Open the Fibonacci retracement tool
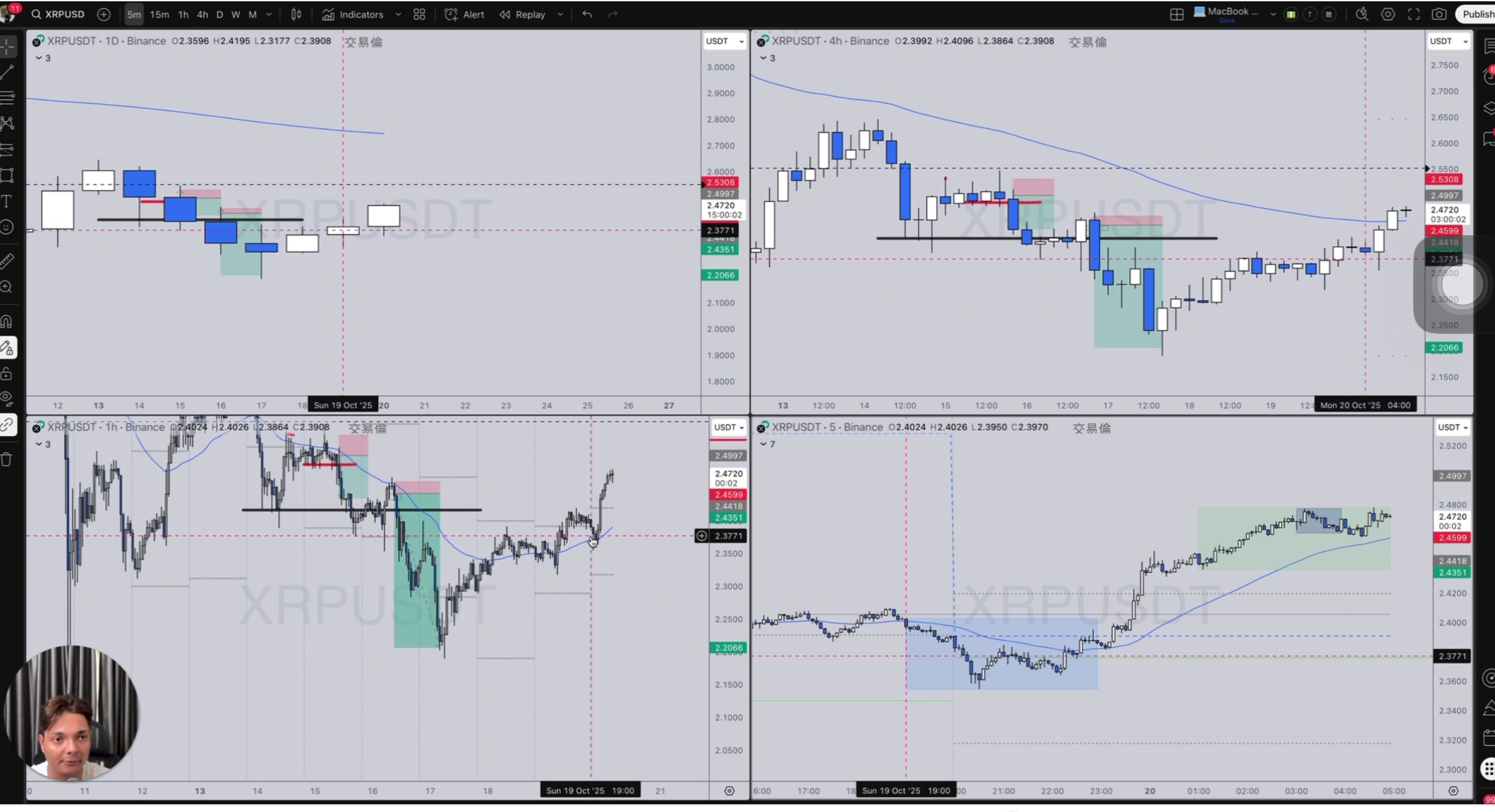Viewport: 1495px width, 812px height. [x=8, y=97]
